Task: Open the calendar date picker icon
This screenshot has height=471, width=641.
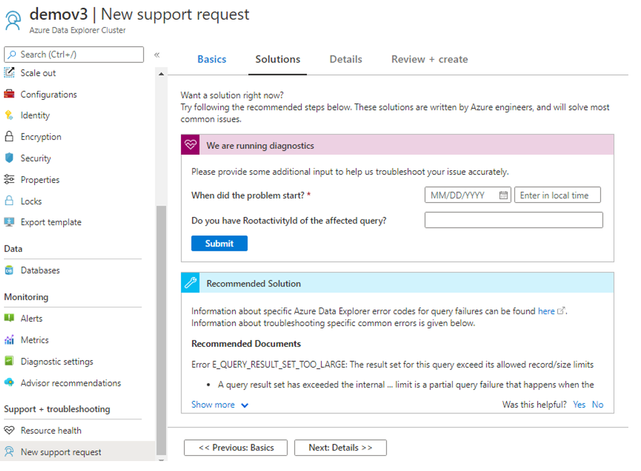Action: coord(504,195)
